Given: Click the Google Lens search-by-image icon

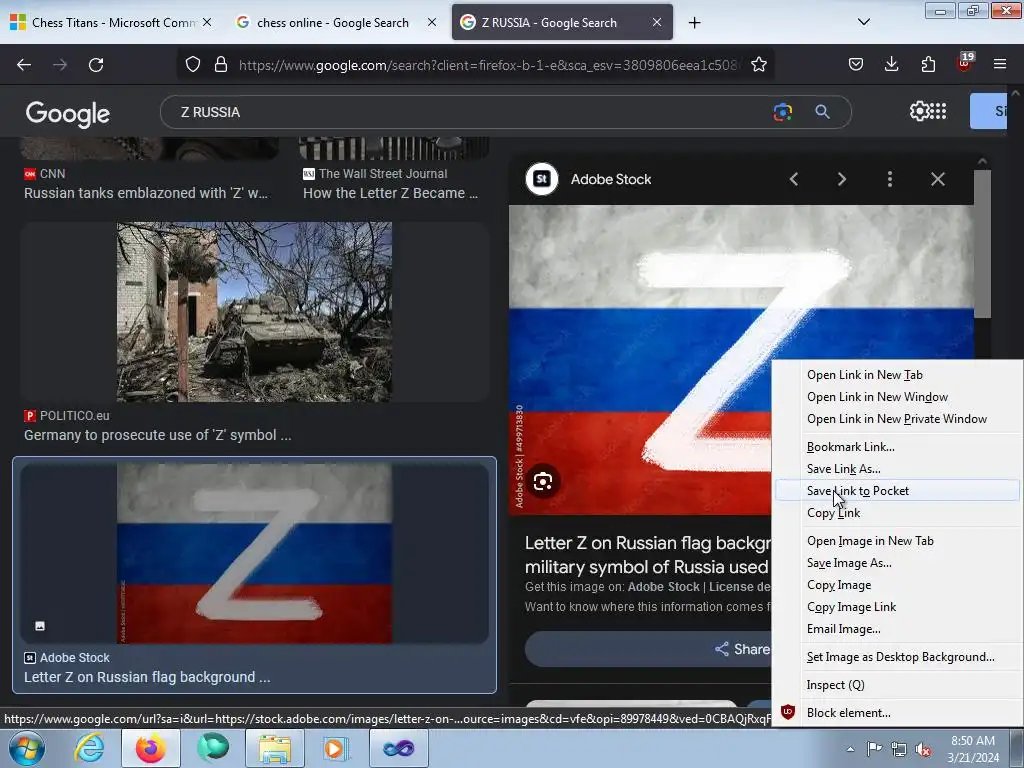Looking at the screenshot, I should point(782,112).
